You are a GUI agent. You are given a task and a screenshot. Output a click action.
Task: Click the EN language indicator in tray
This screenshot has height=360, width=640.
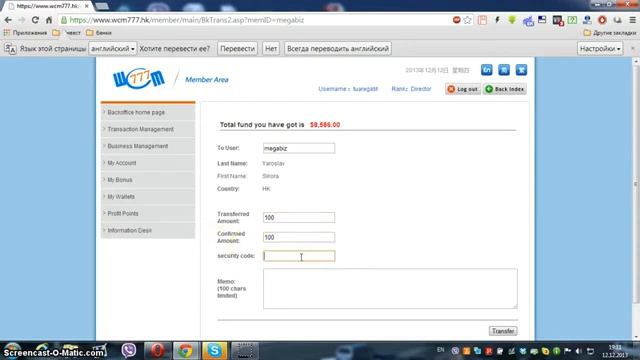(x=440, y=350)
